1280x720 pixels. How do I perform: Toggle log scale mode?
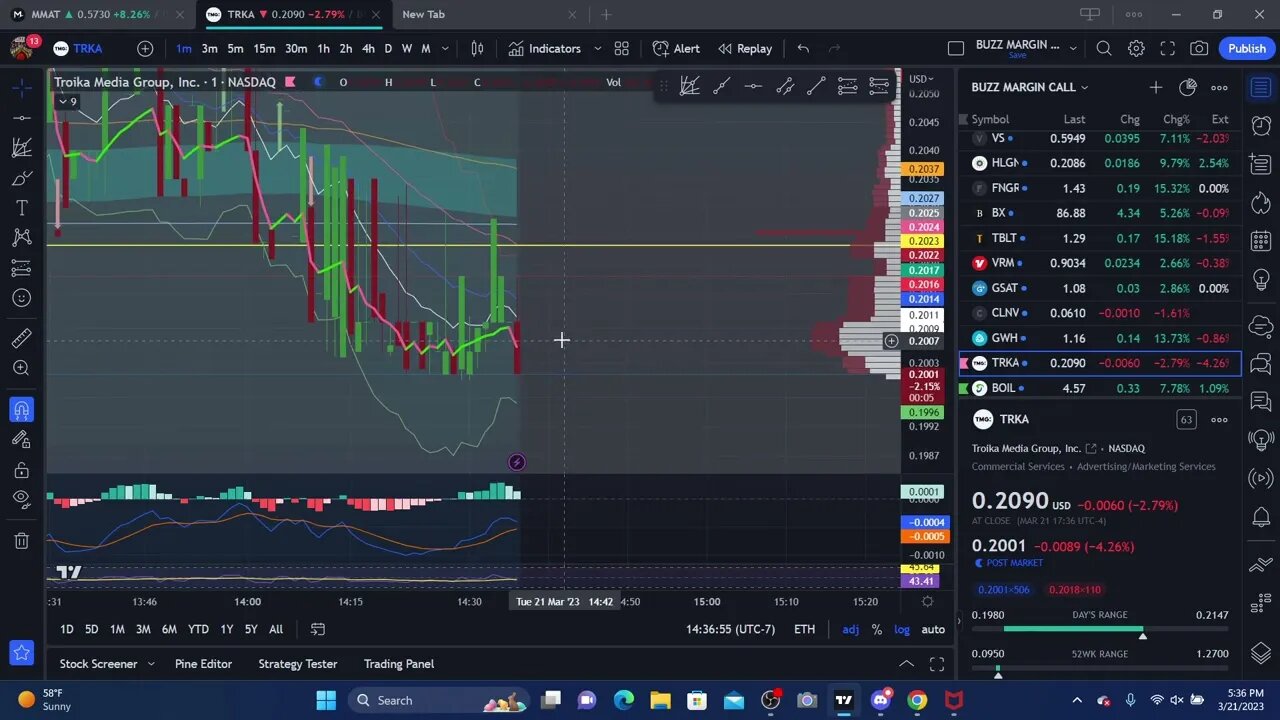coord(902,629)
